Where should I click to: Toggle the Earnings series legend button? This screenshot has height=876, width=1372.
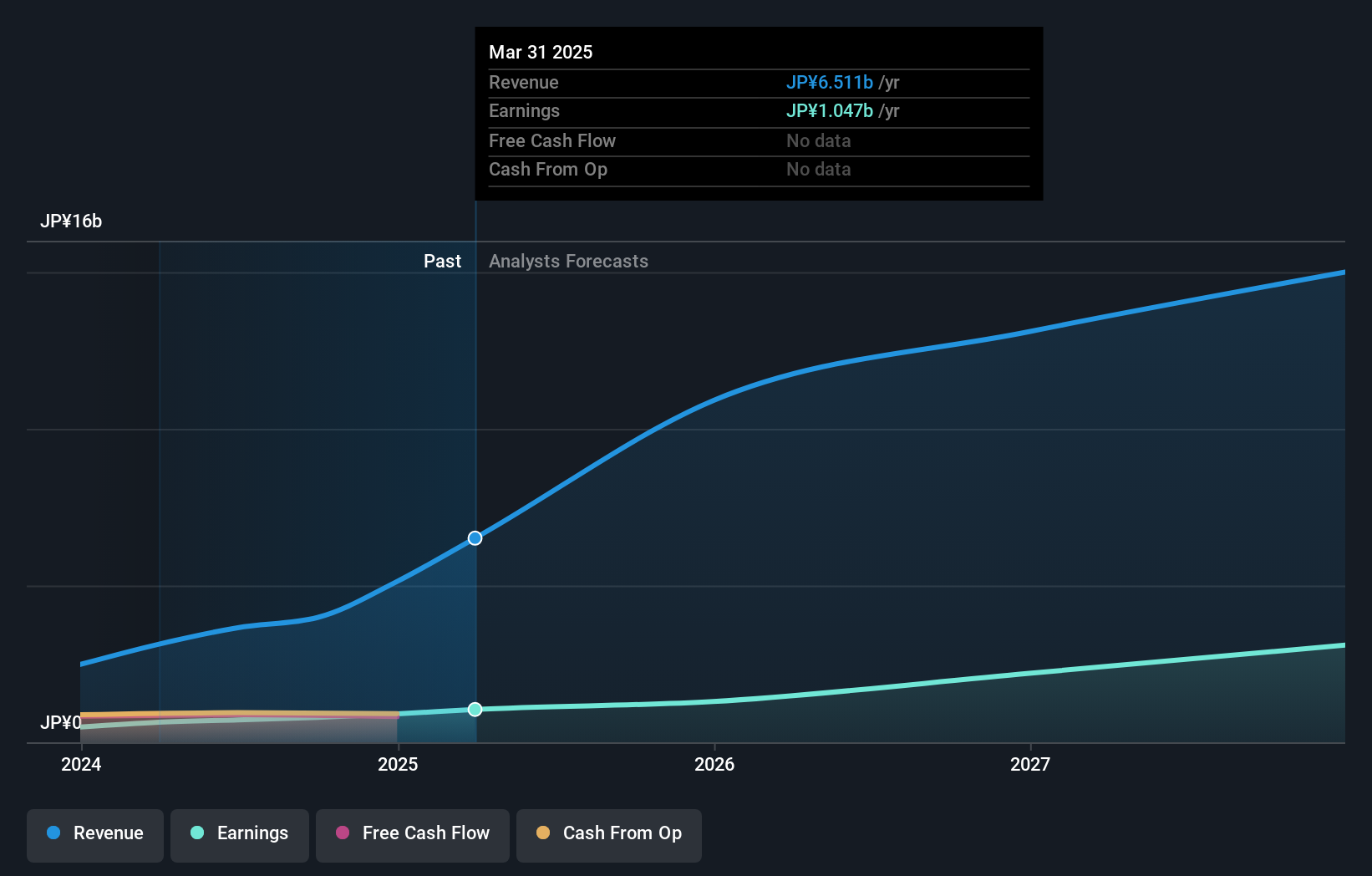(x=240, y=835)
